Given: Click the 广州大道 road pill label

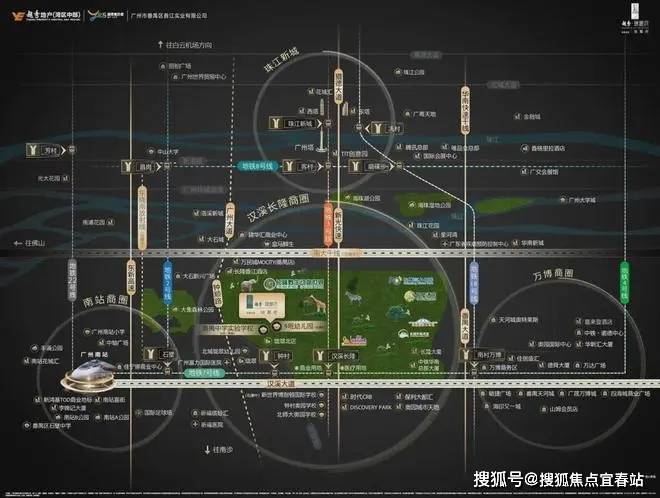Looking at the screenshot, I should click(230, 220).
